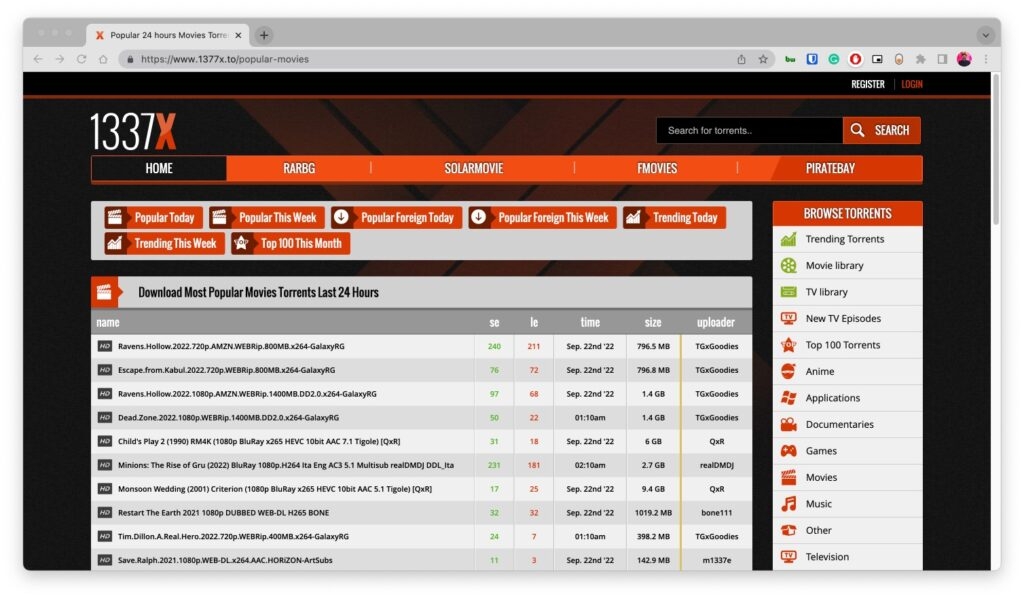Image resolution: width=1024 pixels, height=599 pixels.
Task: Click the Bitwarden shield extension icon
Action: click(x=812, y=59)
